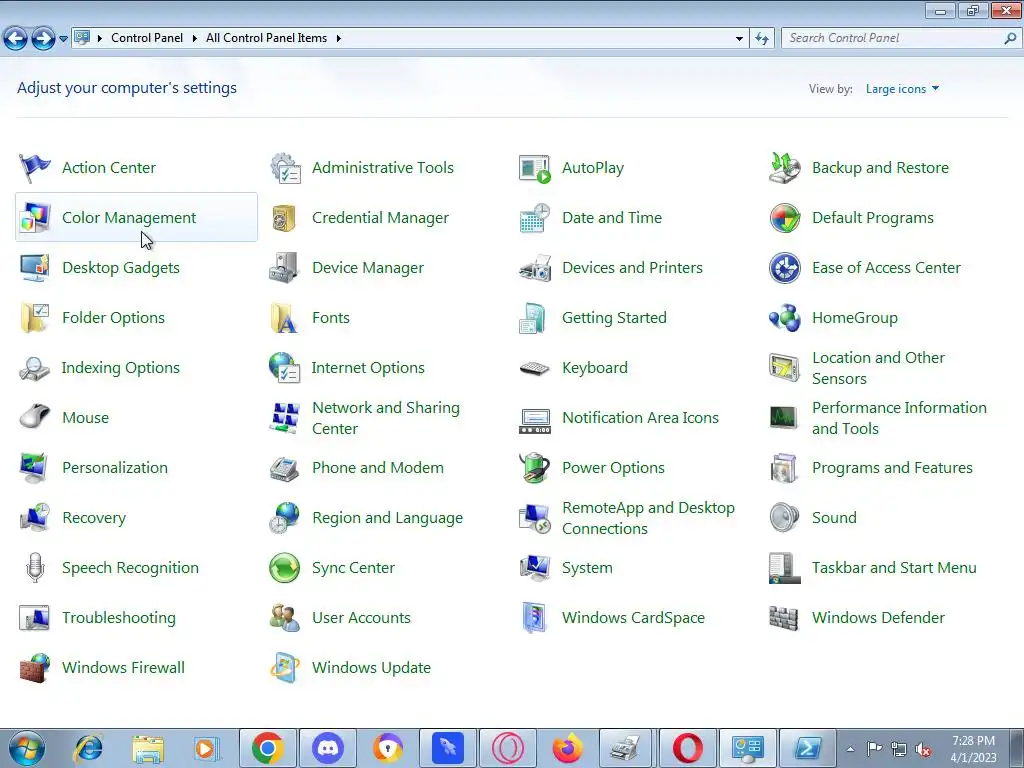Image resolution: width=1024 pixels, height=768 pixels.
Task: Click the Devices and Printers icon
Action: coord(535,268)
